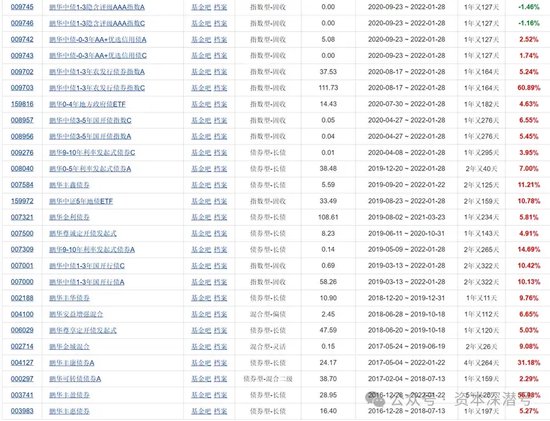Image resolution: width=550 pixels, height=421 pixels.
Task: Open fund code 002188 link
Action: point(22,298)
